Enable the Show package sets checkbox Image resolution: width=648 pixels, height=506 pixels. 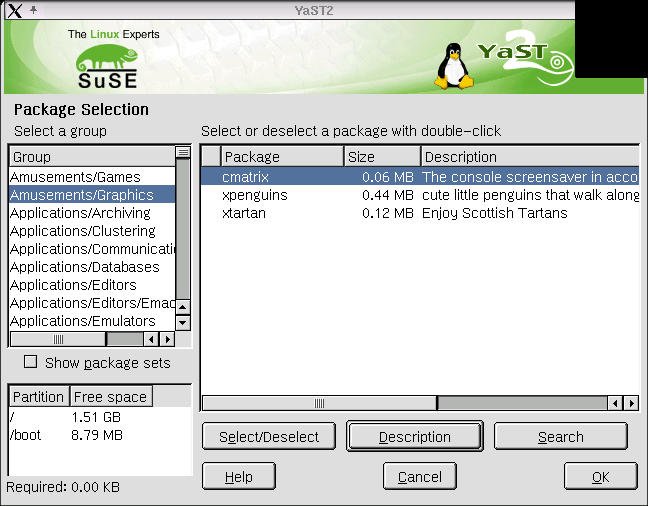30,362
